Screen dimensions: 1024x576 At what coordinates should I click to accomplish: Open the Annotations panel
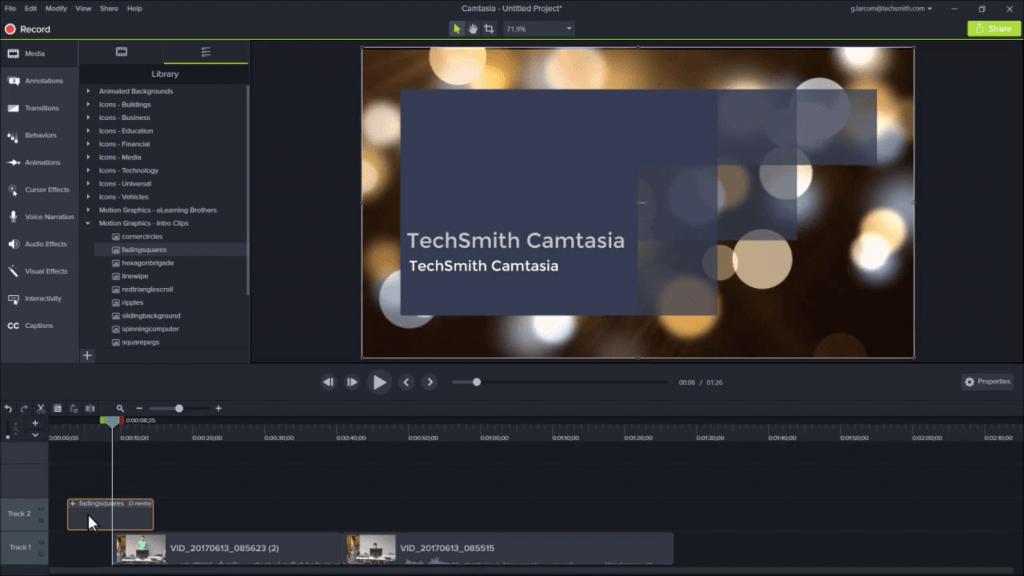point(39,81)
